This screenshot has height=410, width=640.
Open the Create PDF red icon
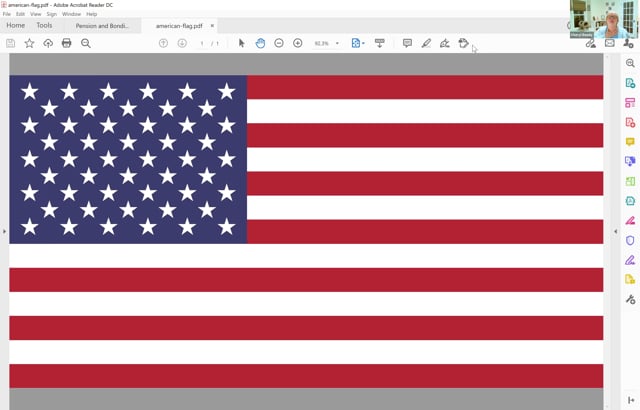click(x=630, y=122)
